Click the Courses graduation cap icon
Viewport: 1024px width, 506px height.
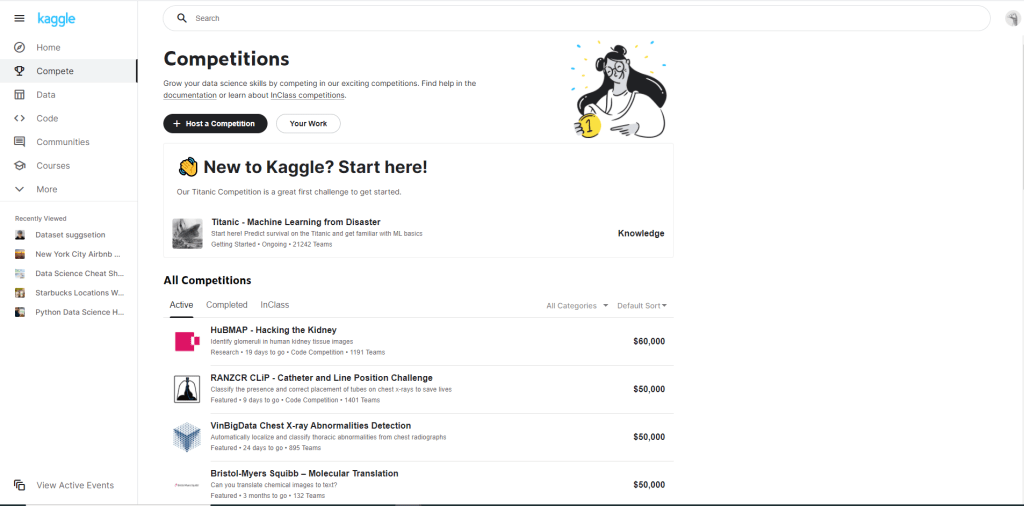pyautogui.click(x=20, y=165)
